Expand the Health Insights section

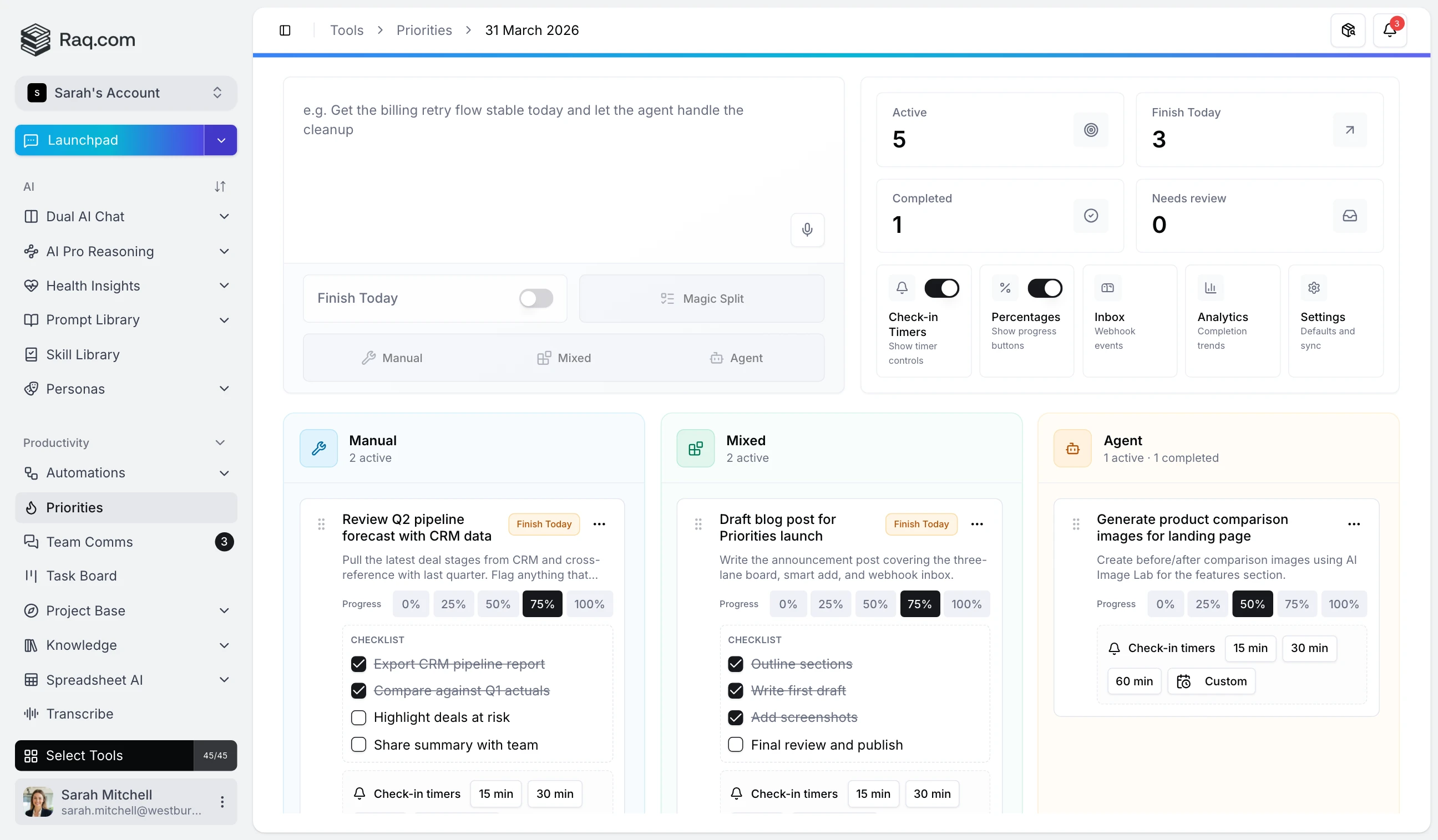click(x=224, y=285)
